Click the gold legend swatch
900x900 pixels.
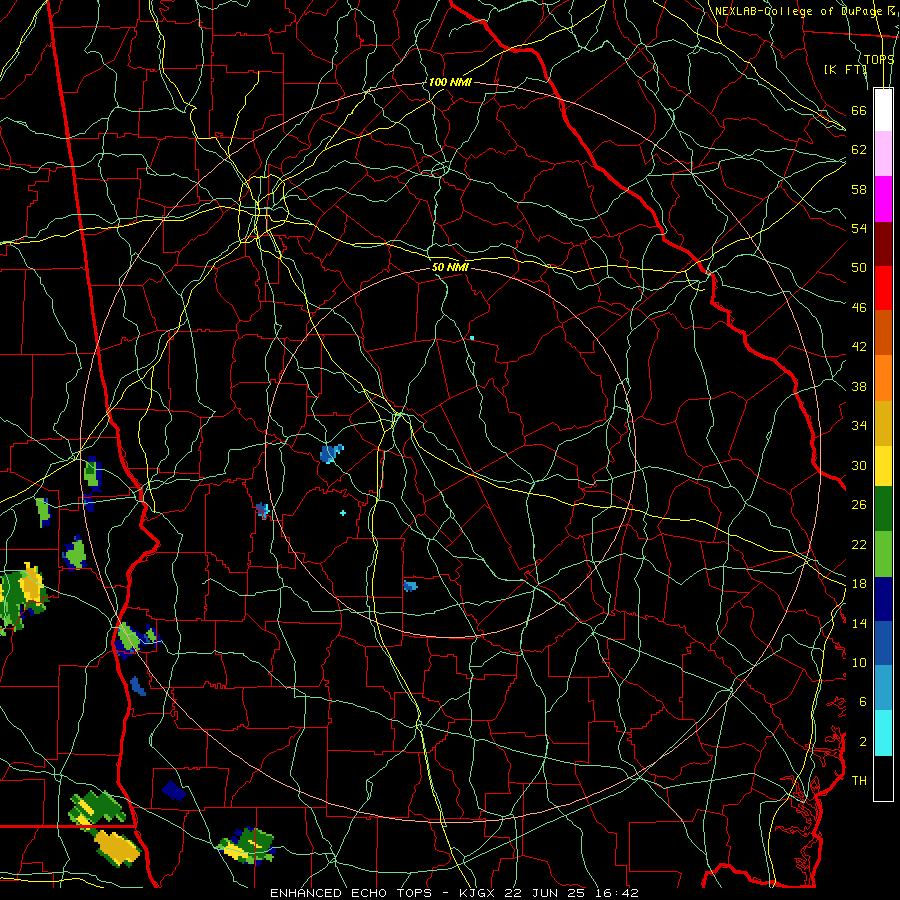[883, 423]
